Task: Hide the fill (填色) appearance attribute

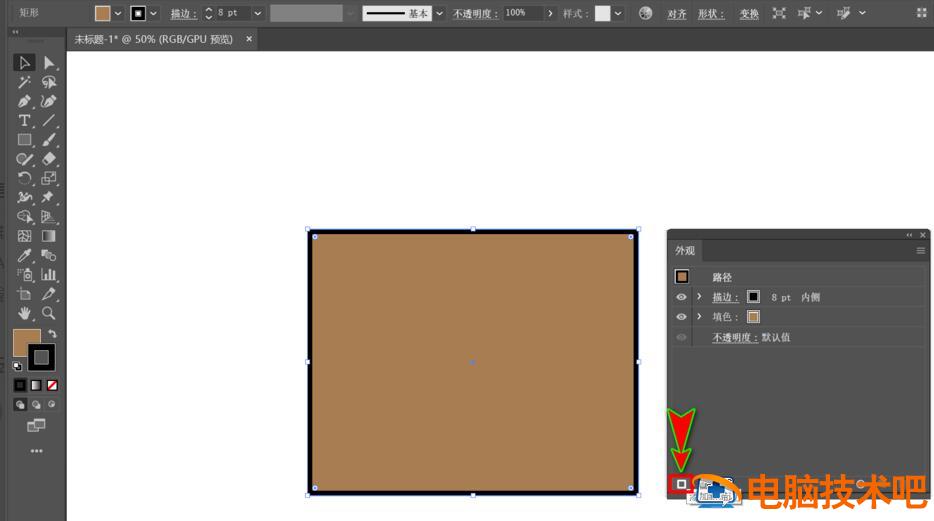Action: (x=681, y=317)
